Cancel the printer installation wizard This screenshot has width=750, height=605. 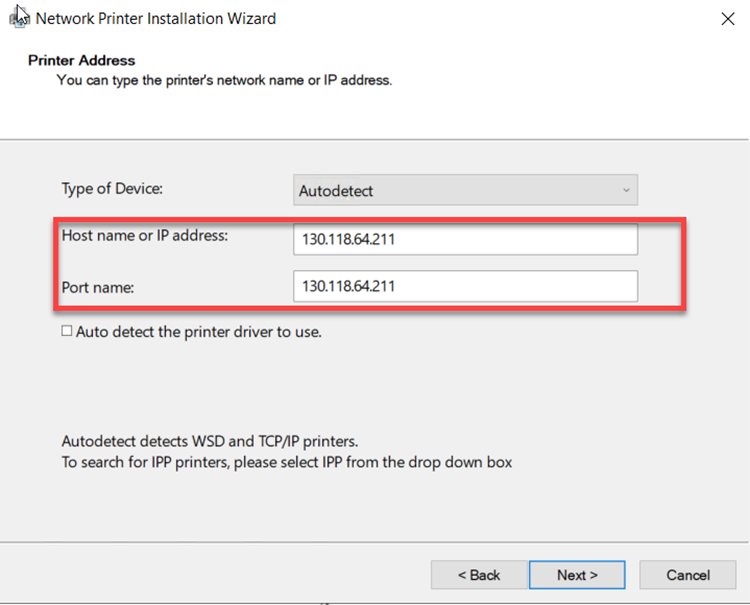click(x=688, y=575)
